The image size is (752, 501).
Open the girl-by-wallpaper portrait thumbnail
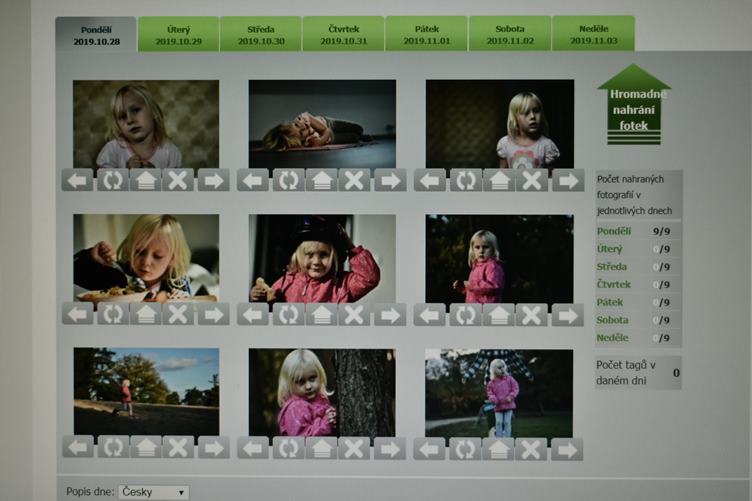[146, 124]
